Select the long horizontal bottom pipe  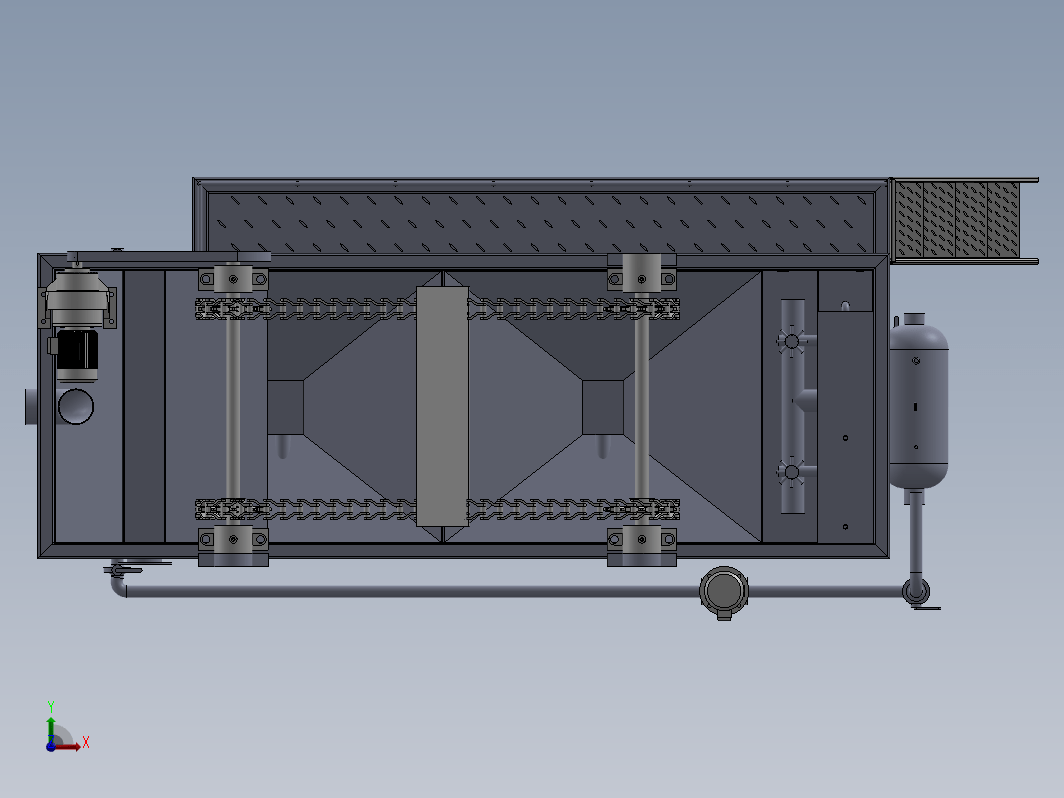coord(413,592)
